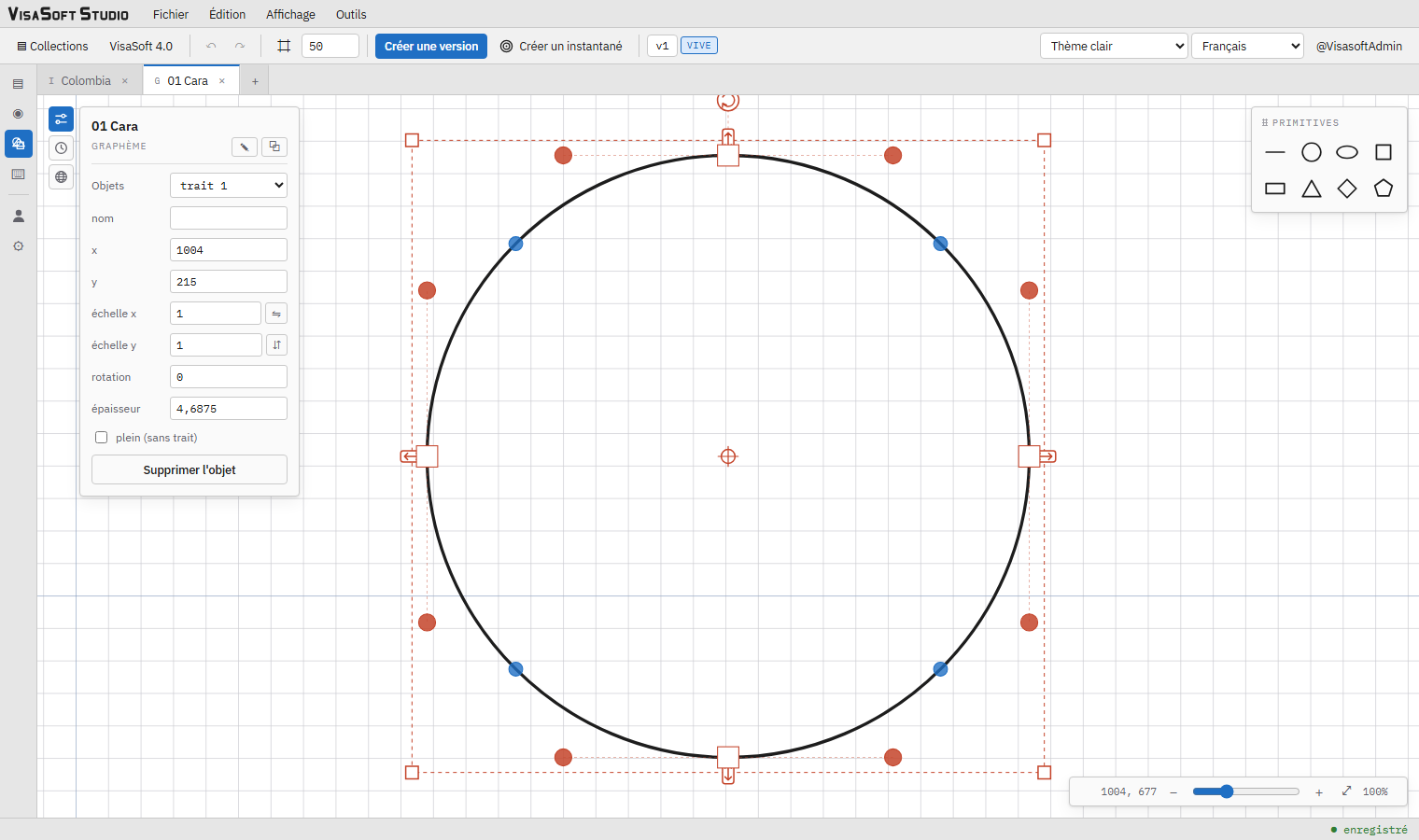1419x840 pixels.
Task: Insert an ellipse primitive
Action: pos(1347,152)
